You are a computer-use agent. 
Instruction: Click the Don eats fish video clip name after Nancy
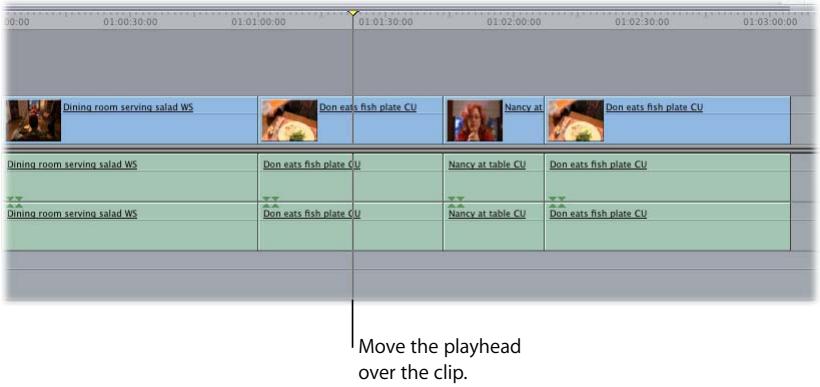654,107
